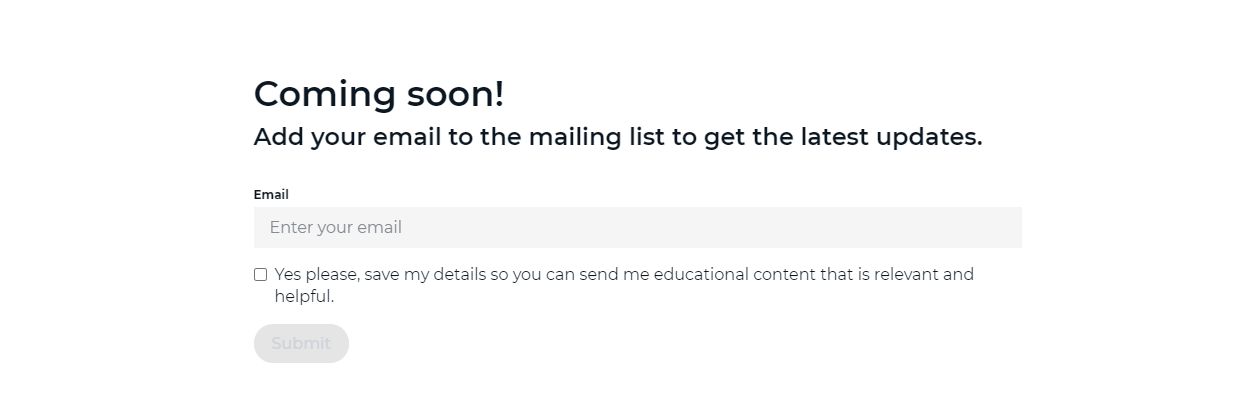
Task: Submit the mailing list form
Action: 301,343
